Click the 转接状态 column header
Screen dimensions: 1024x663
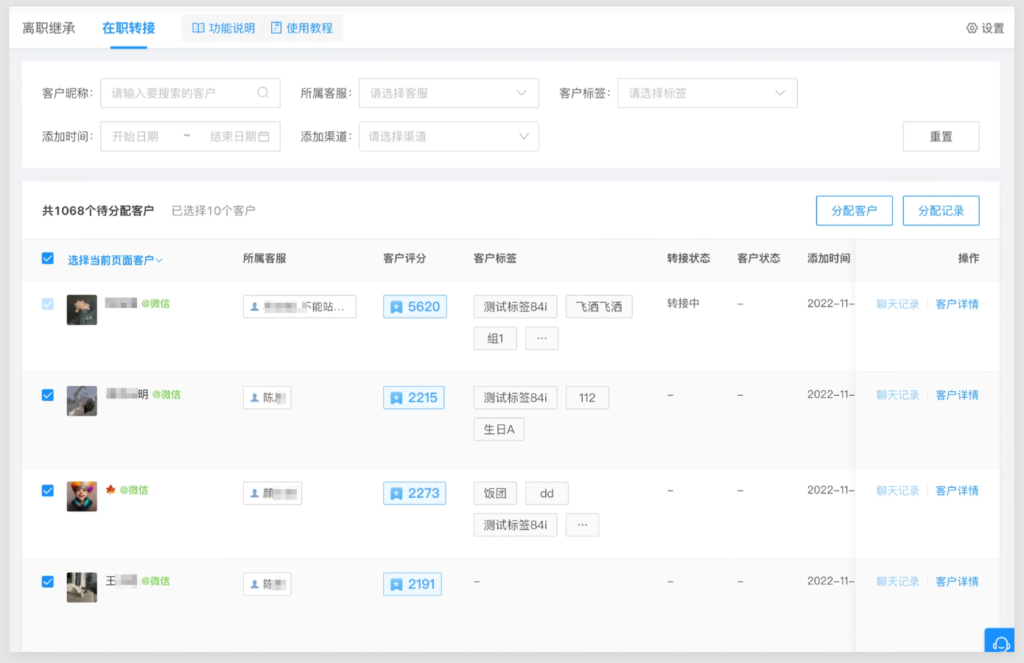click(688, 258)
